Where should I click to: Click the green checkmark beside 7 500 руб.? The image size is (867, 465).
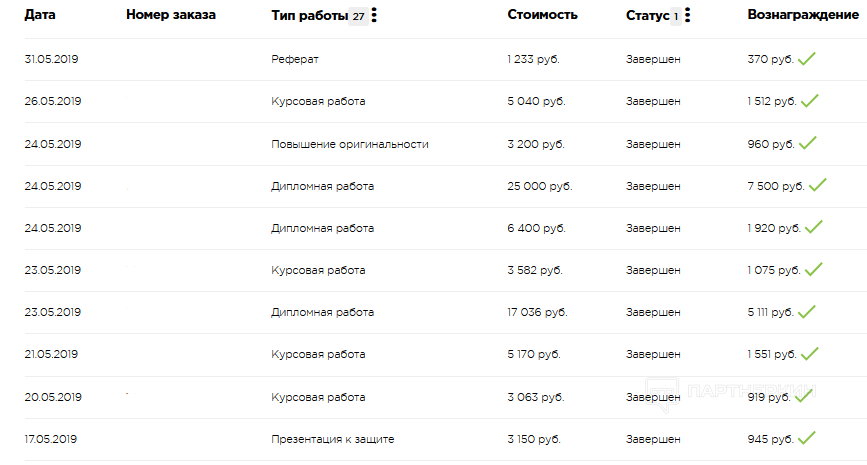tap(818, 185)
